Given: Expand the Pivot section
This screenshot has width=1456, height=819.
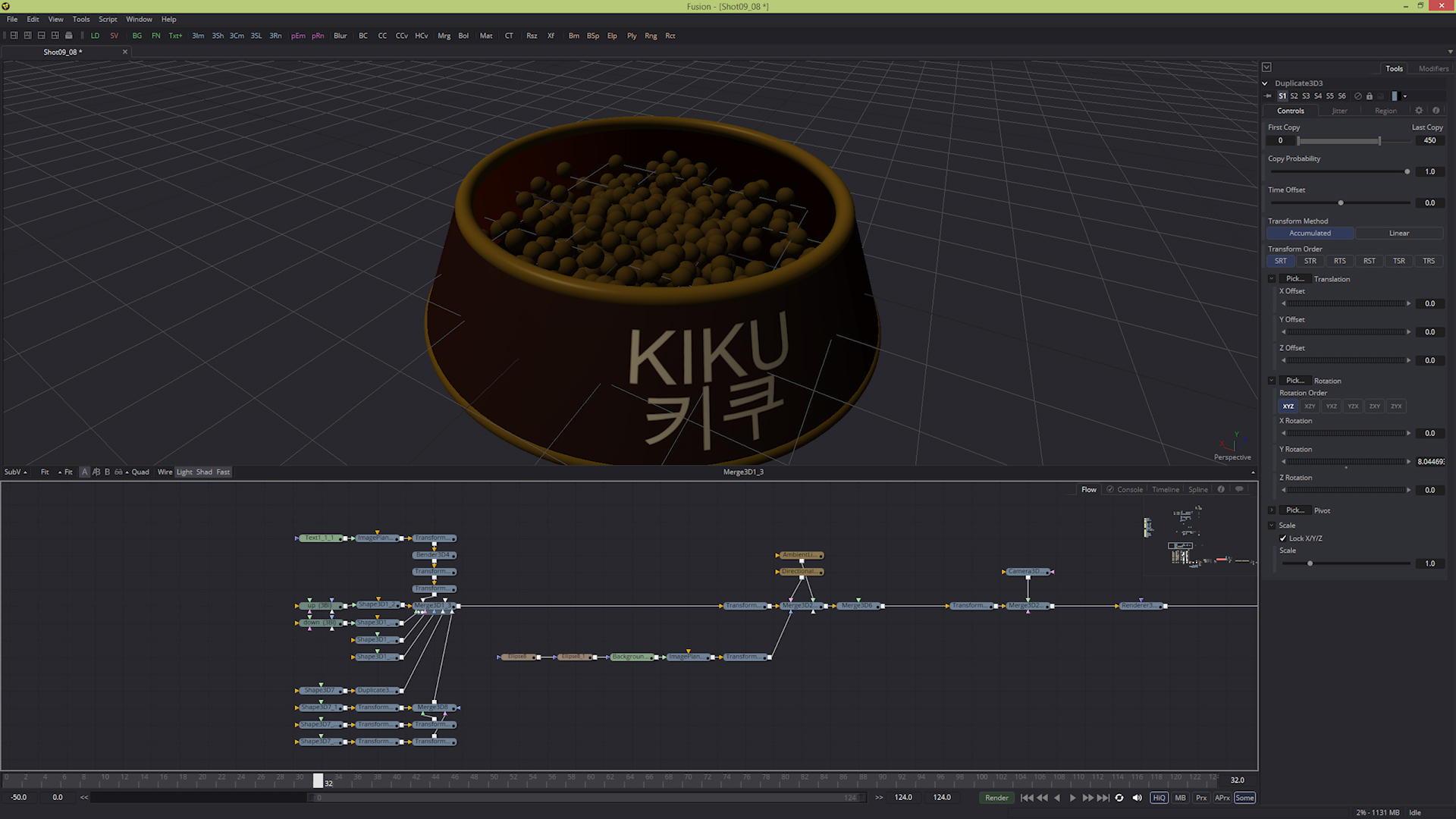Looking at the screenshot, I should click(1272, 510).
